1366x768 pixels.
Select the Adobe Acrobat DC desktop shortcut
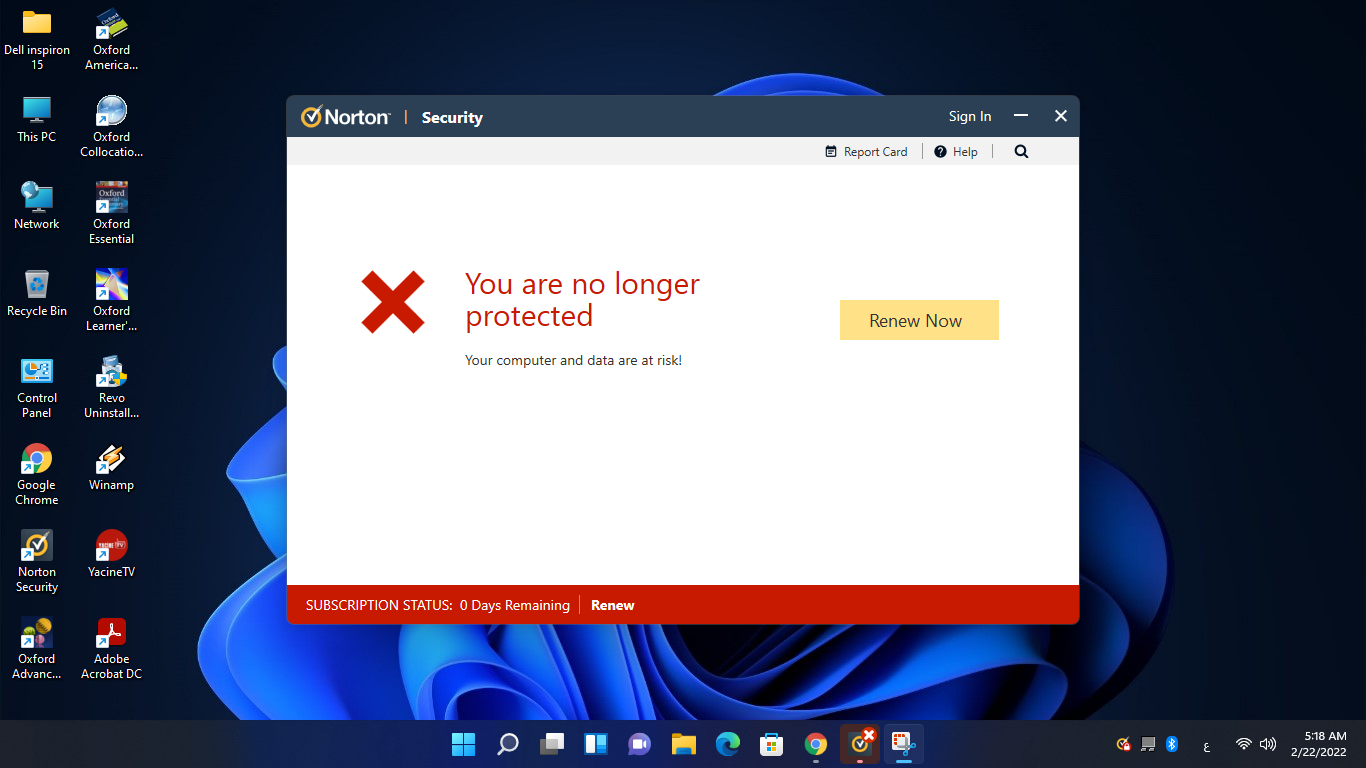tap(112, 649)
